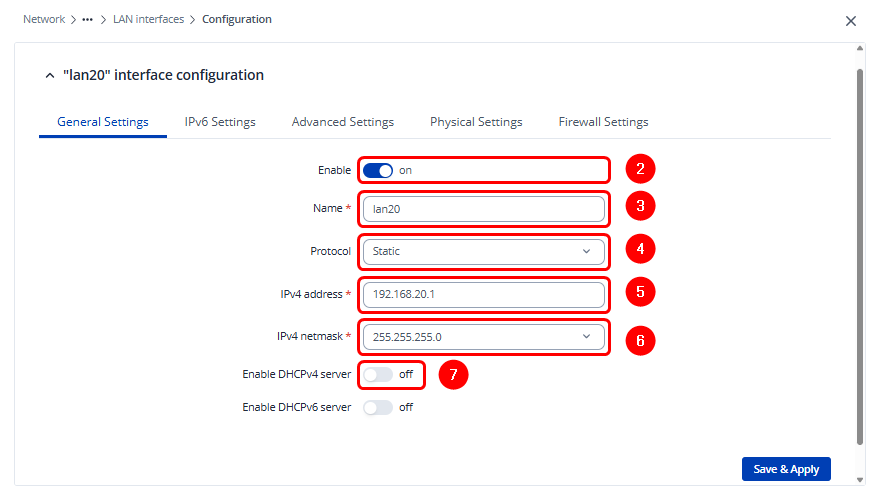881x498 pixels.
Task: Click red step marker number 7
Action: pyautogui.click(x=453, y=375)
